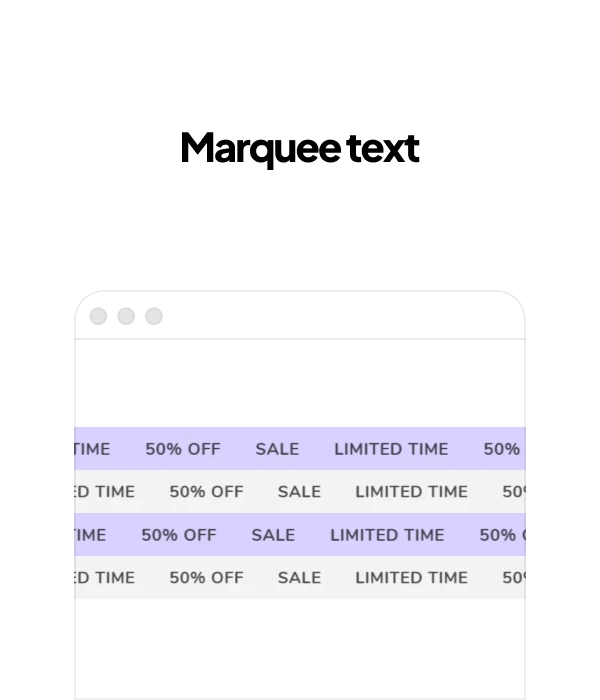Viewport: 600px width, 700px height.
Task: Click SALE in bottom gray marquee row
Action: pos(299,578)
